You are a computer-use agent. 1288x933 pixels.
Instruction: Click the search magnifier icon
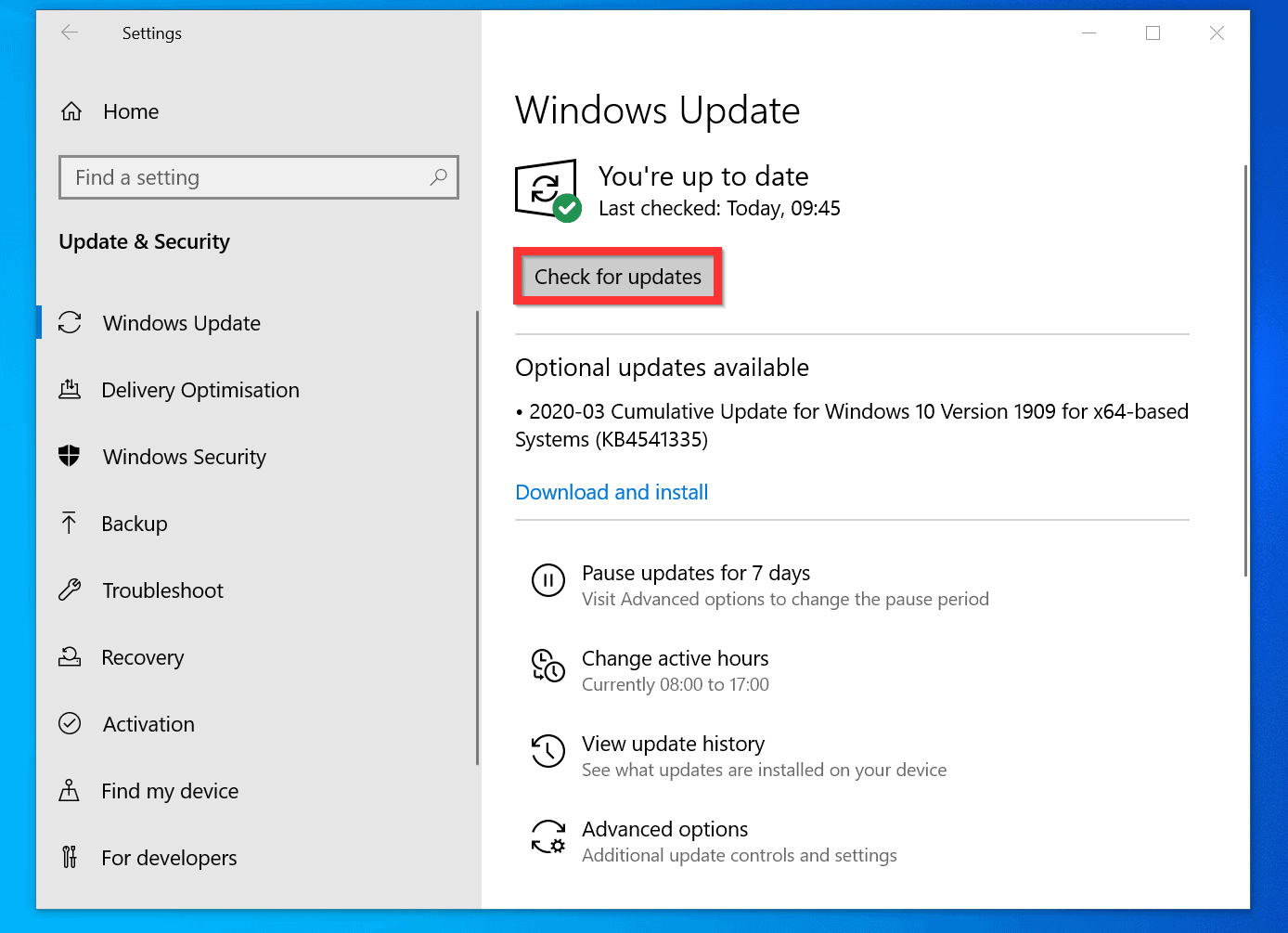pyautogui.click(x=439, y=176)
